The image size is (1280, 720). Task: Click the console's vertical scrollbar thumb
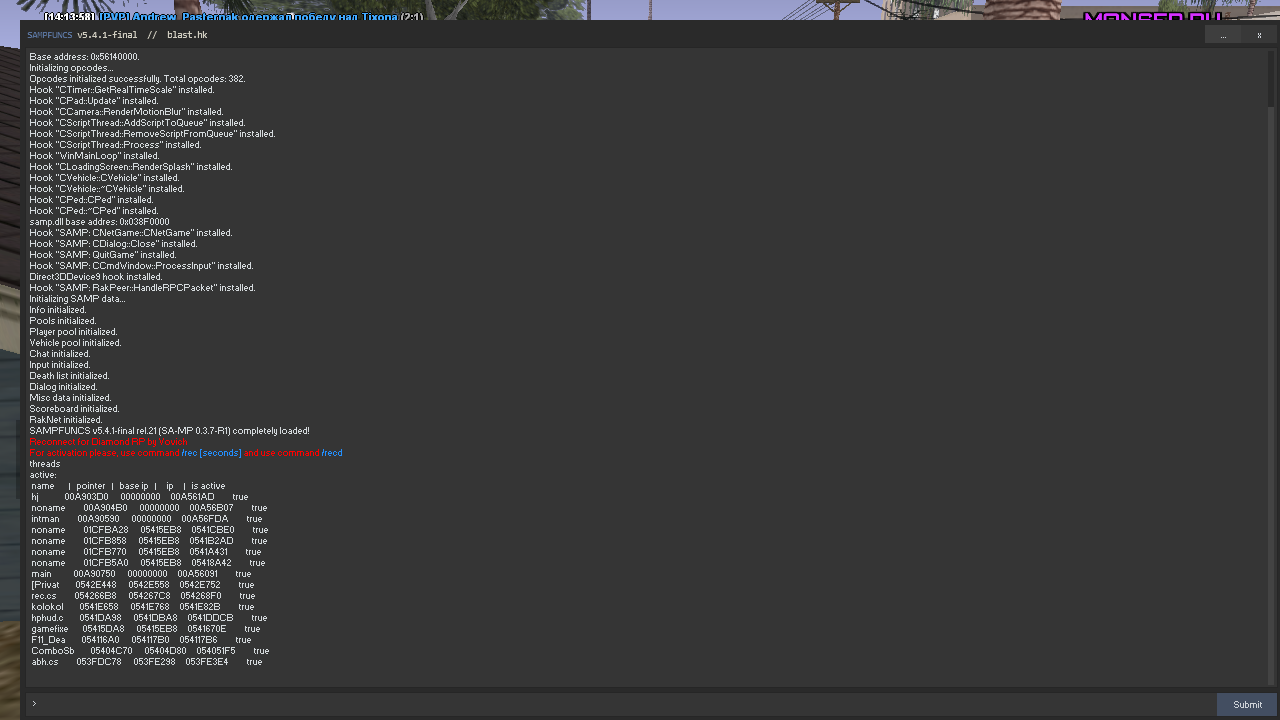[x=1271, y=78]
